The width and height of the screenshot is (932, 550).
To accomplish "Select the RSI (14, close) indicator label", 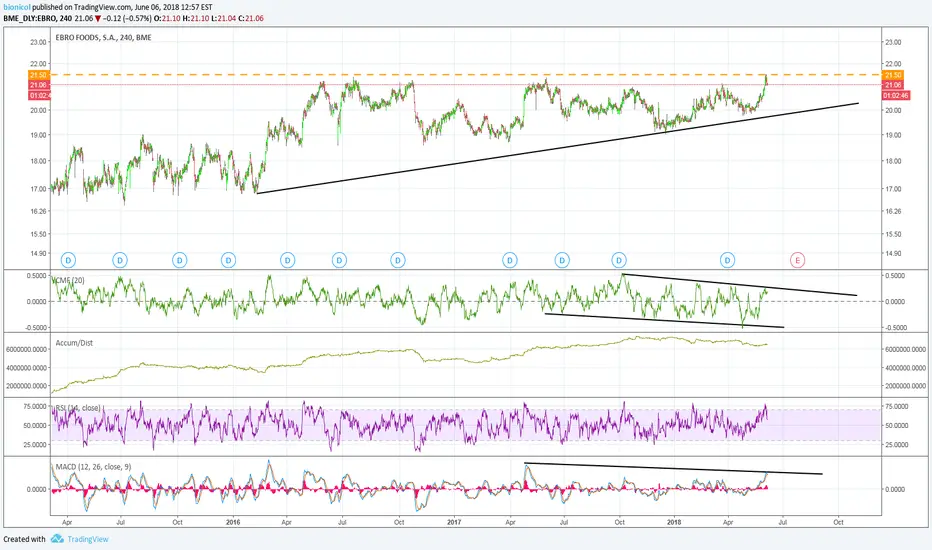I will click(x=77, y=408).
